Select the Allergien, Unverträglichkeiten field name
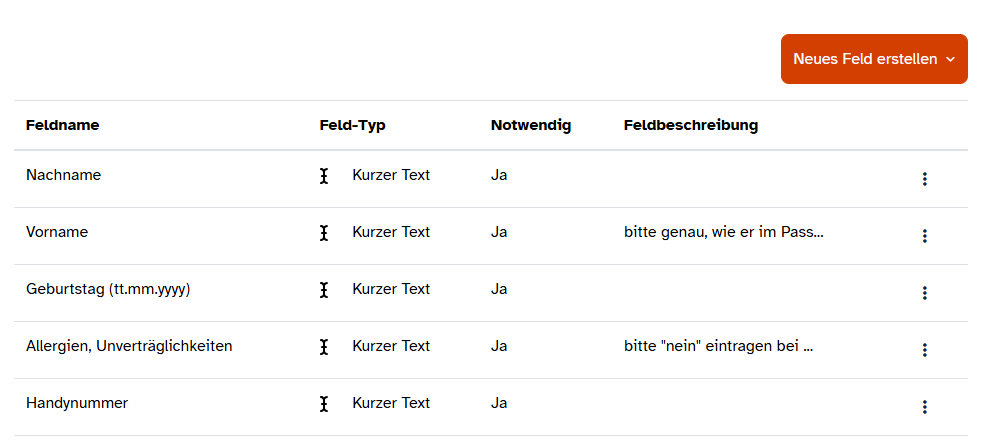The image size is (983, 447). pos(129,346)
